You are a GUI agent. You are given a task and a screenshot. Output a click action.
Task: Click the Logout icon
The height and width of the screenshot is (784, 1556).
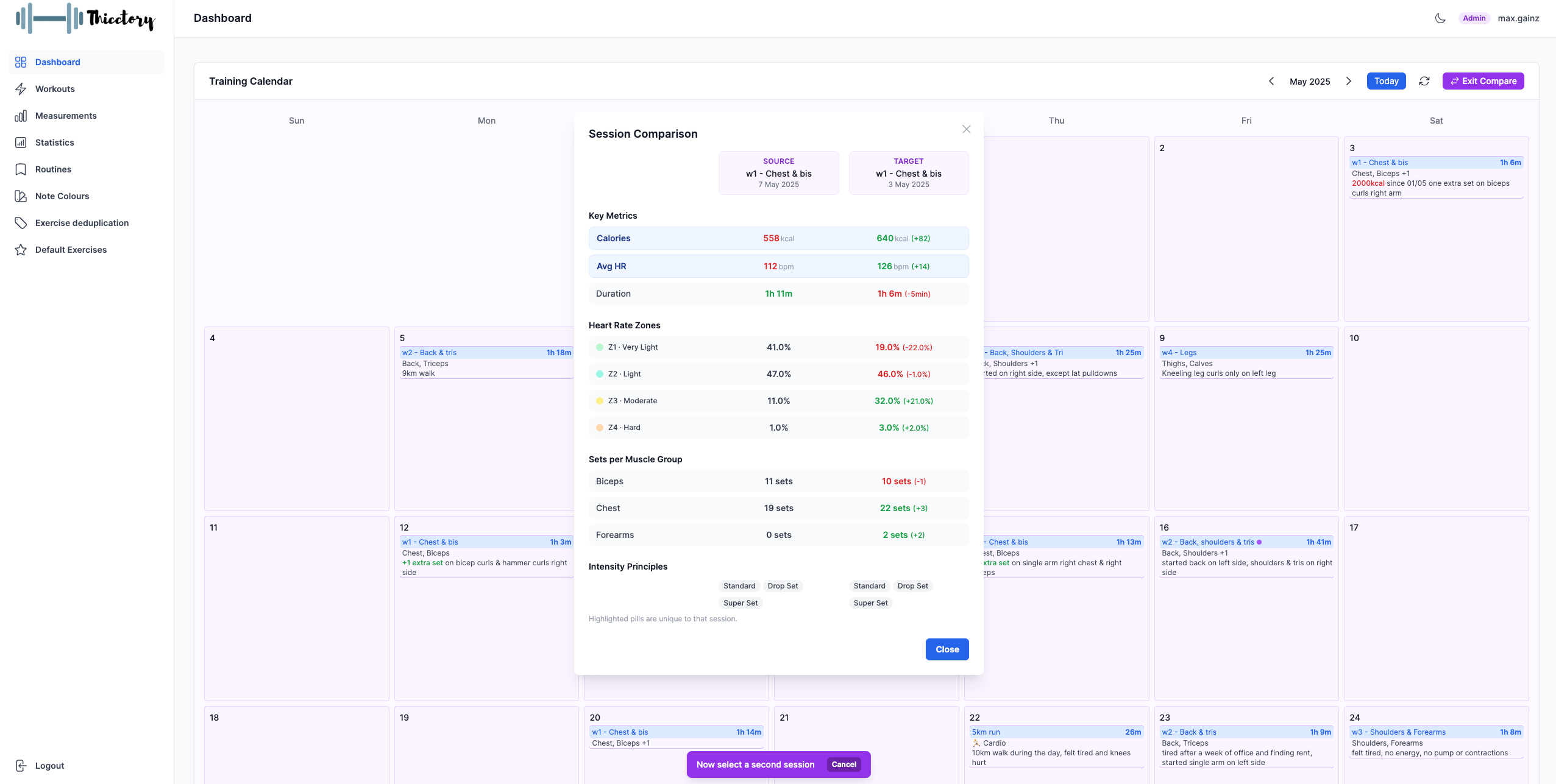click(21, 766)
